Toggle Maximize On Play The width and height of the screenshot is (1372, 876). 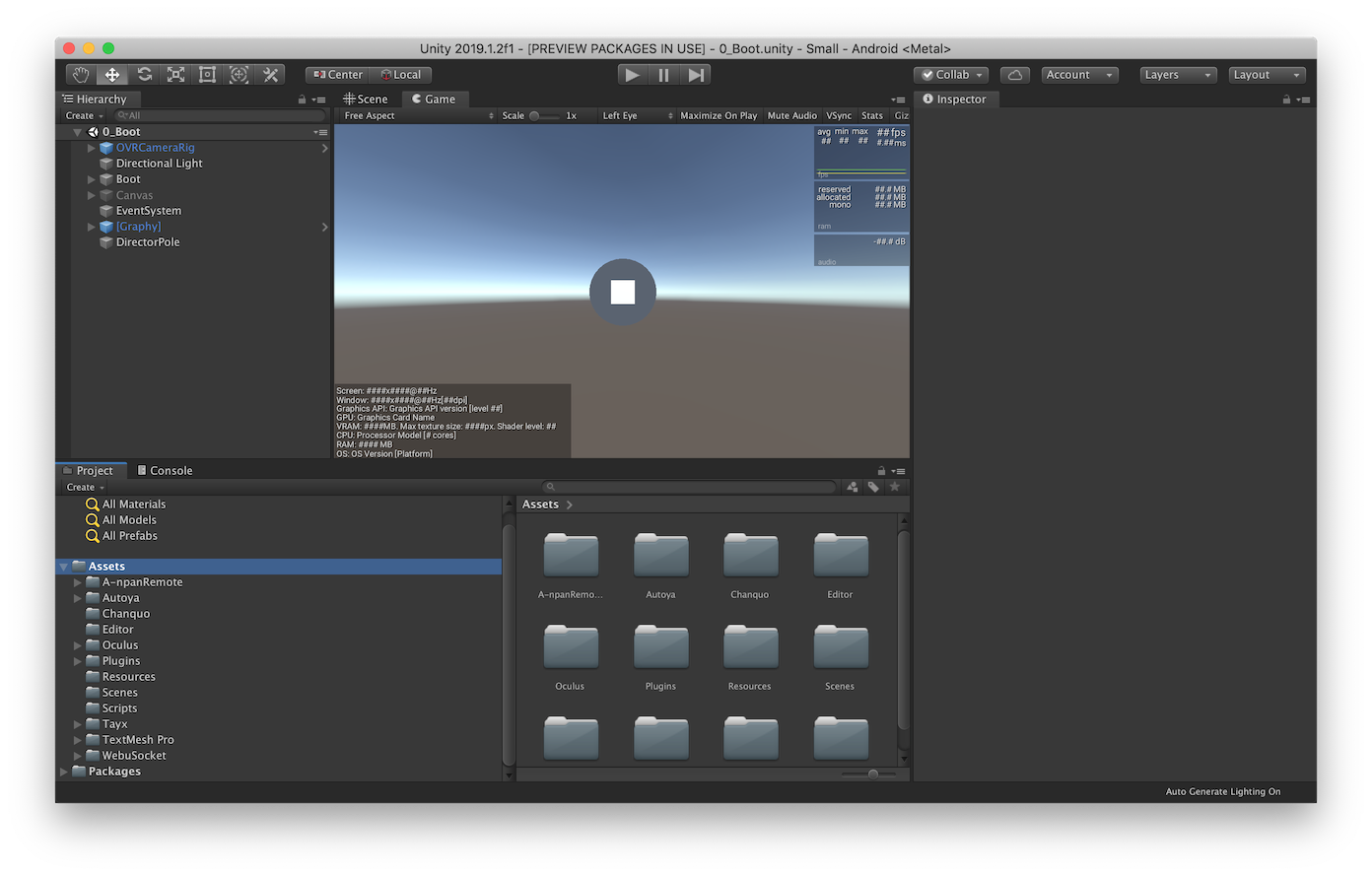(719, 116)
